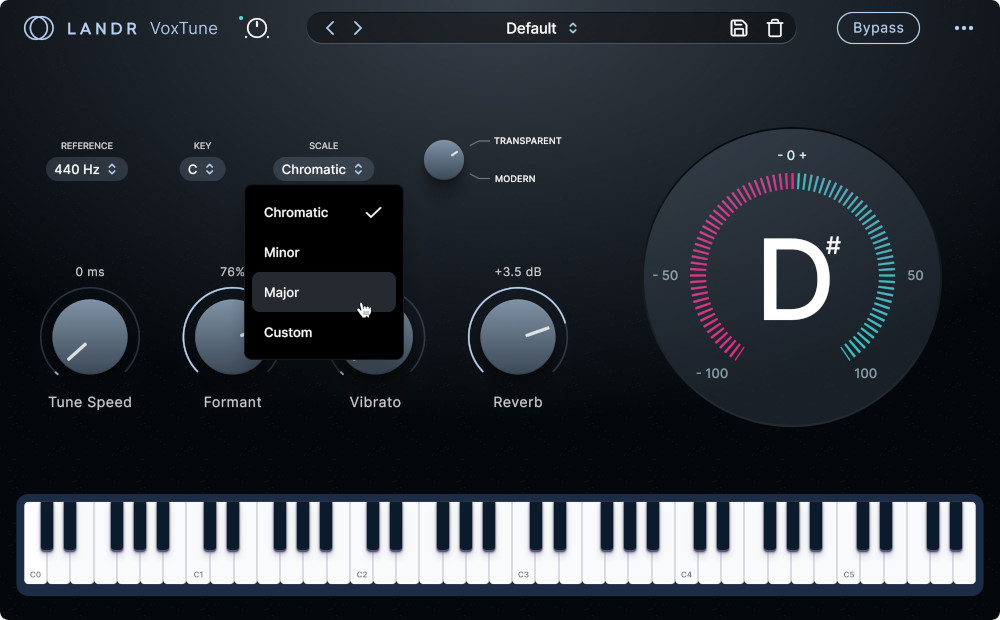
Task: Open the Key selector dropdown
Action: [202, 169]
